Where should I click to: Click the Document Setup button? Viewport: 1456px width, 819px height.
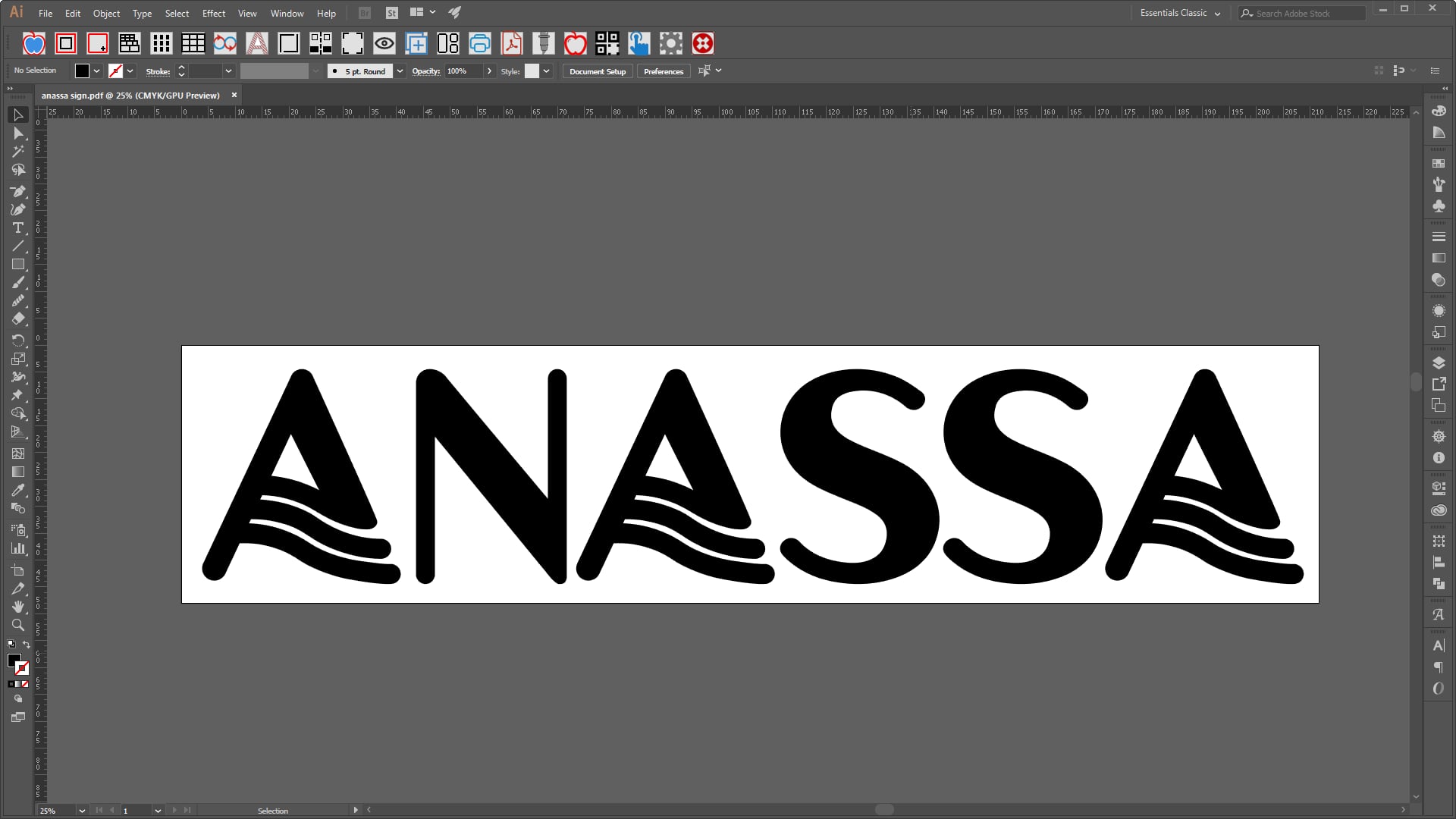point(598,71)
